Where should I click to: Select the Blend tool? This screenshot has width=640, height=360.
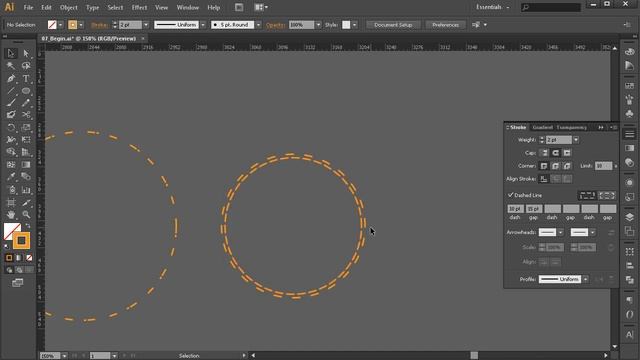[26, 177]
